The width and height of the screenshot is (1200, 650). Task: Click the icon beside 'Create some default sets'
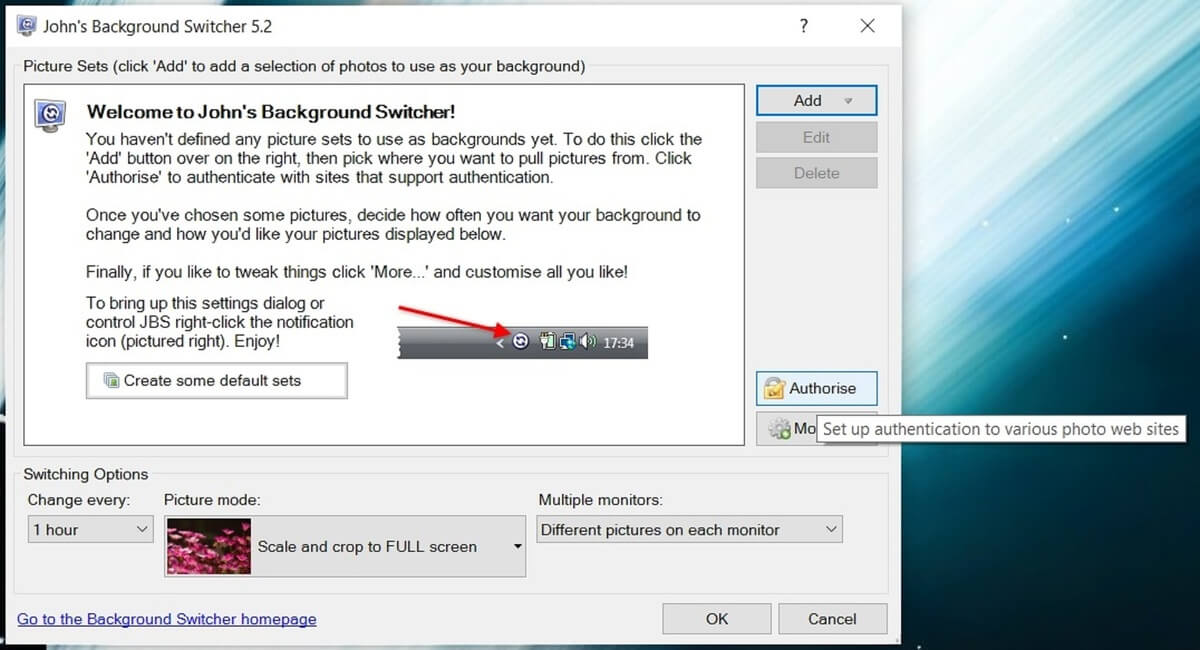point(111,381)
